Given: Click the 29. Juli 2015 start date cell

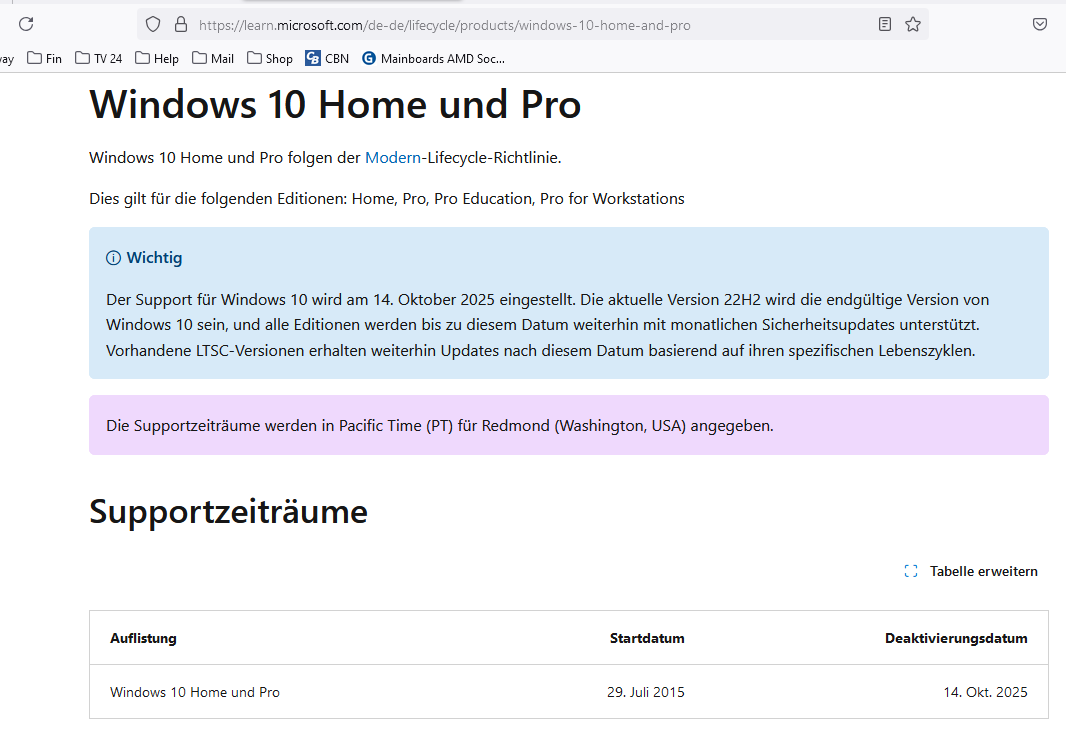Looking at the screenshot, I should (x=646, y=692).
